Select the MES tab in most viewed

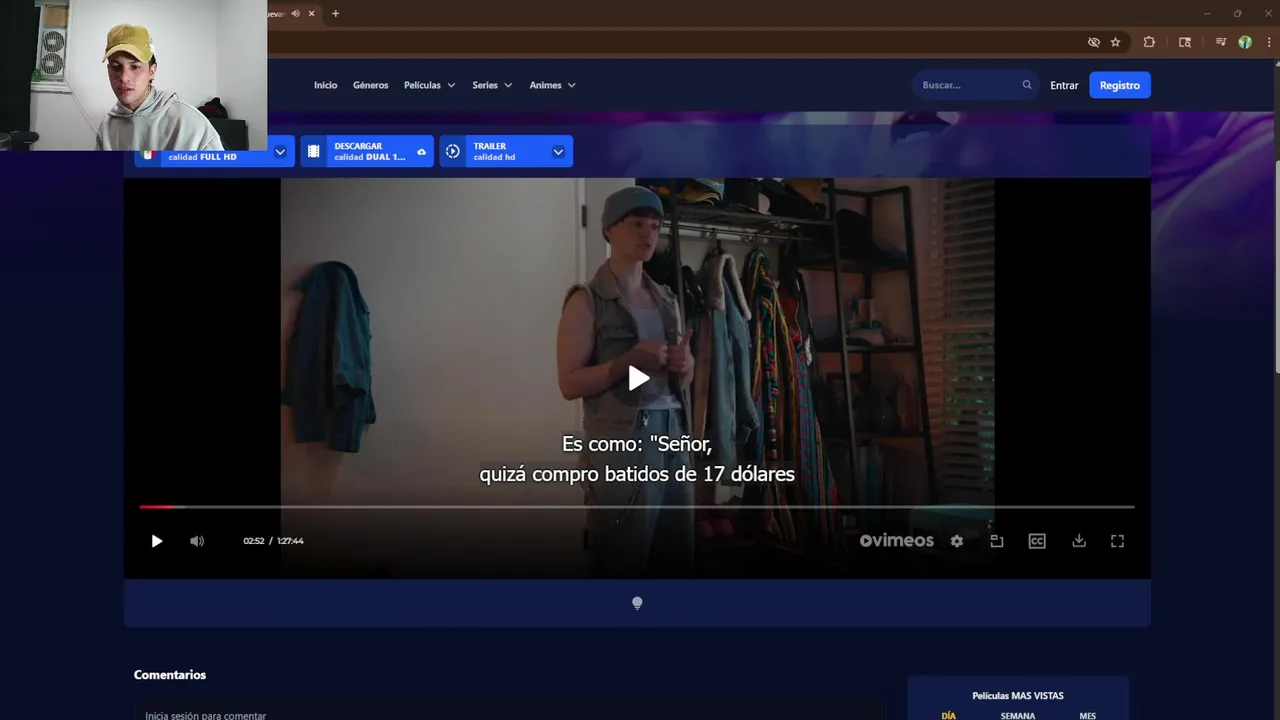coord(1087,715)
